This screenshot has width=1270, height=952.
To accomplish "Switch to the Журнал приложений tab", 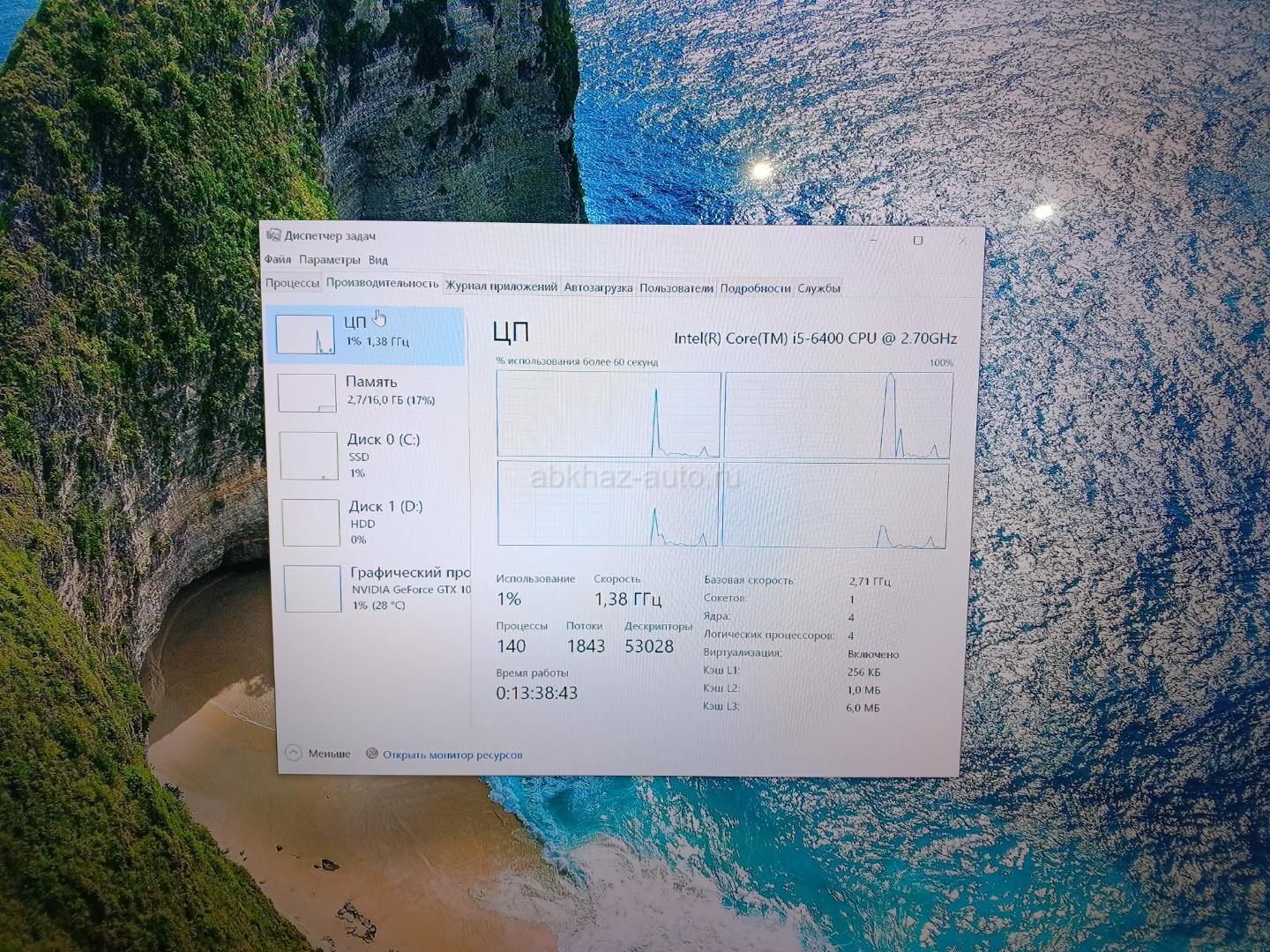I will point(501,286).
